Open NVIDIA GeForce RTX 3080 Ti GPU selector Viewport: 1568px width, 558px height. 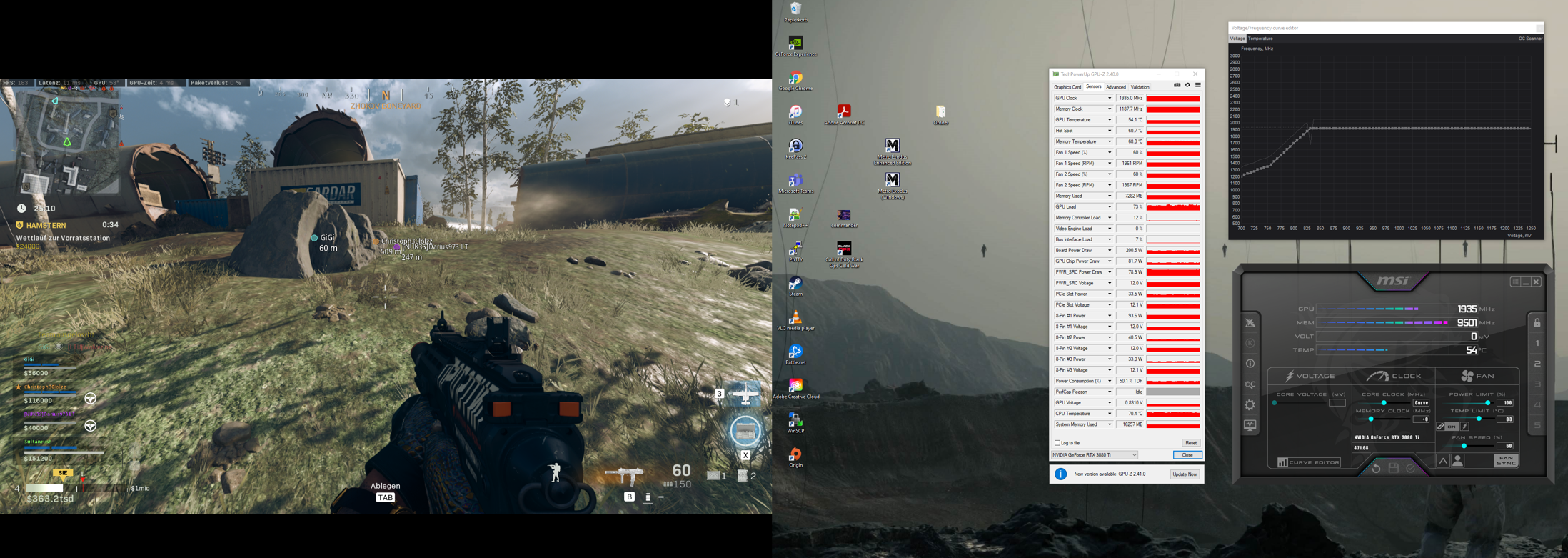pos(1095,455)
